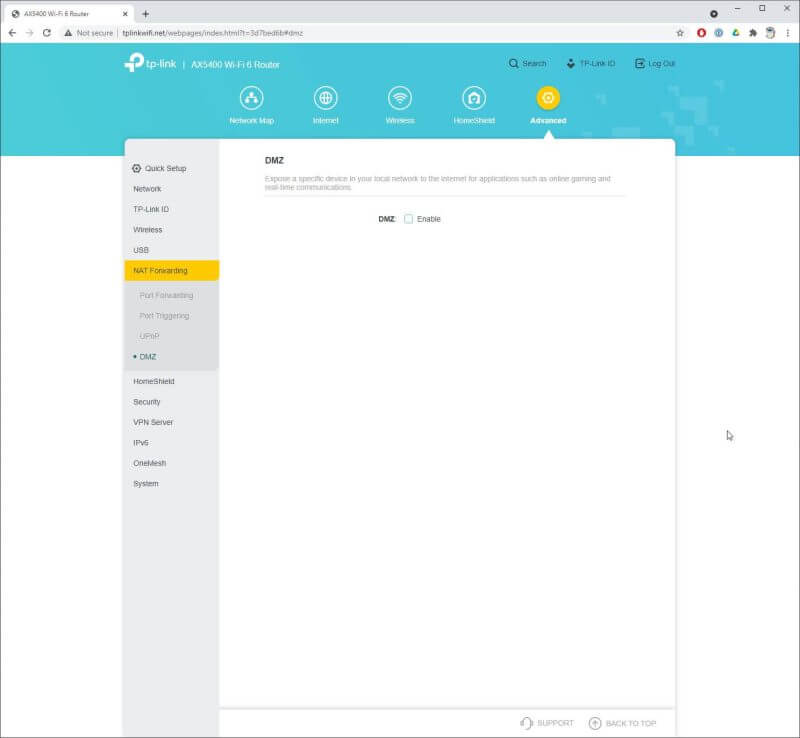Screen dimensions: 800x738
Task: Open the blue circular extension icon
Action: pos(718,33)
